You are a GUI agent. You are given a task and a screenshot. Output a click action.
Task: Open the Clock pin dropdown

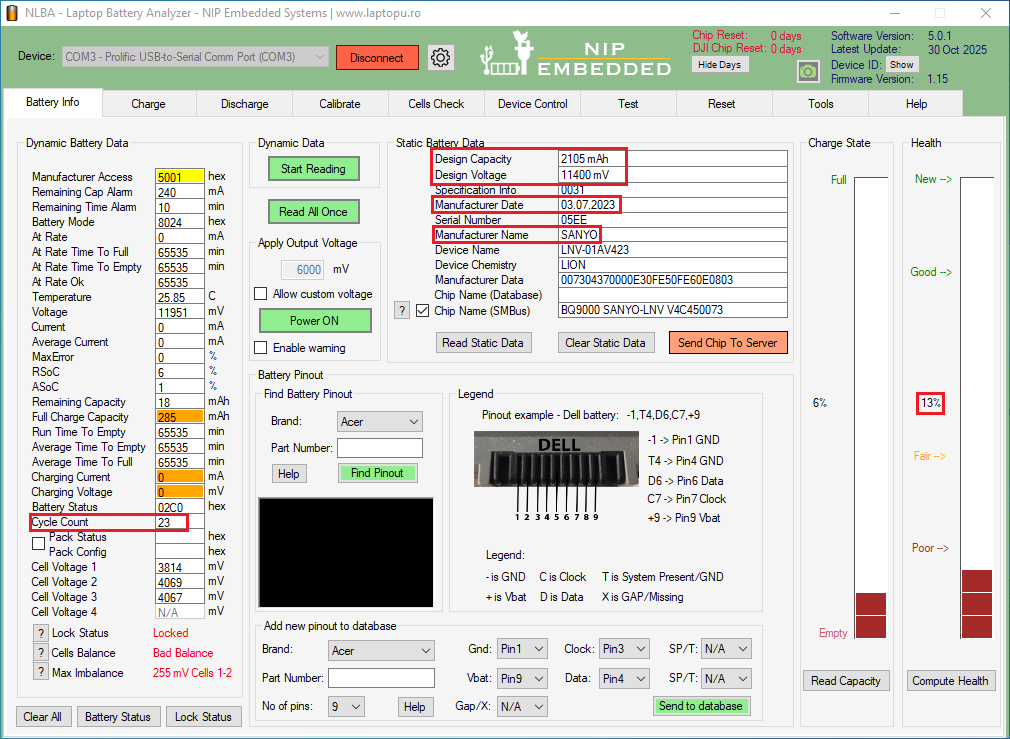coord(624,649)
